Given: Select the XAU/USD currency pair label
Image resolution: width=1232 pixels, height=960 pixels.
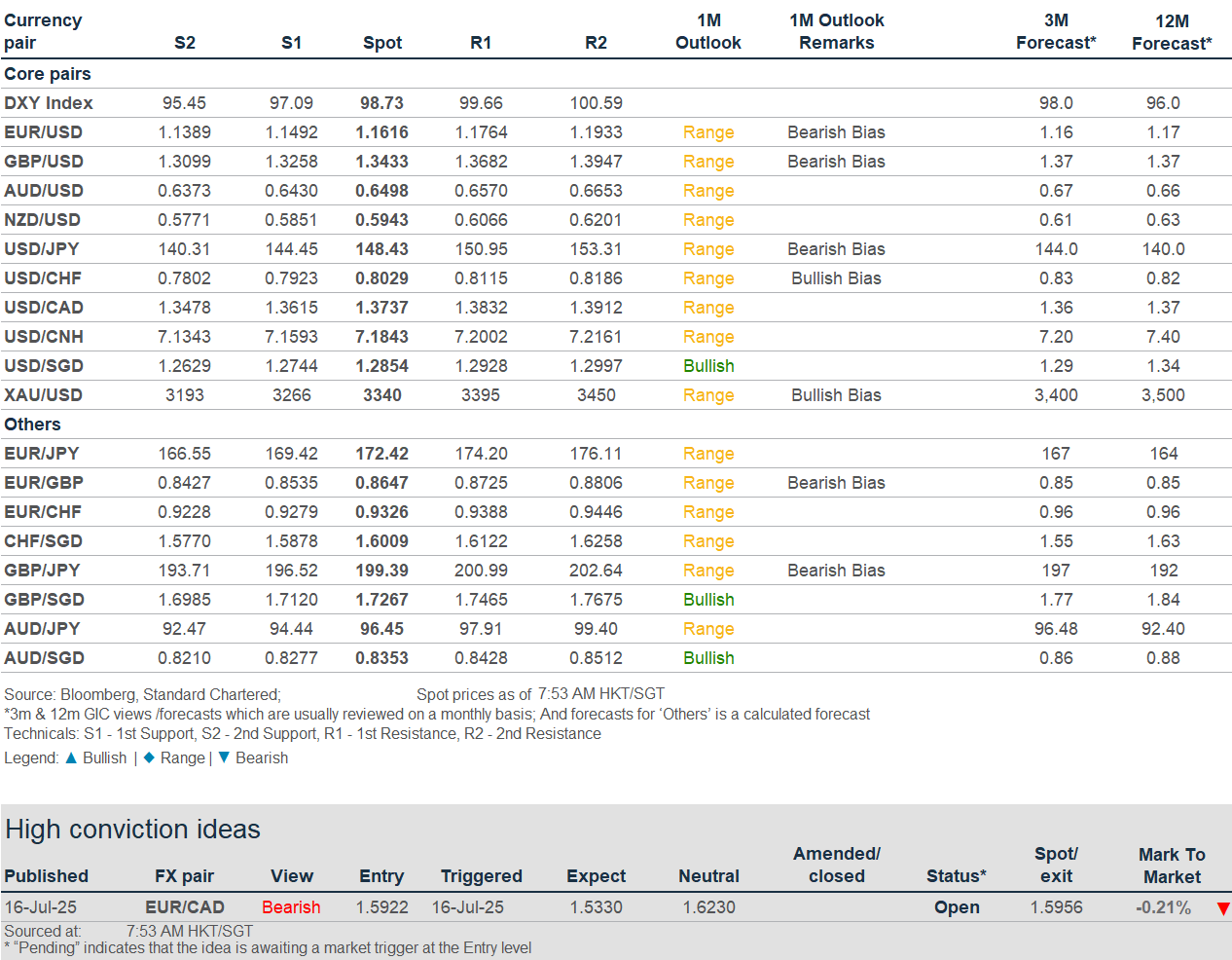Looking at the screenshot, I should (43, 395).
